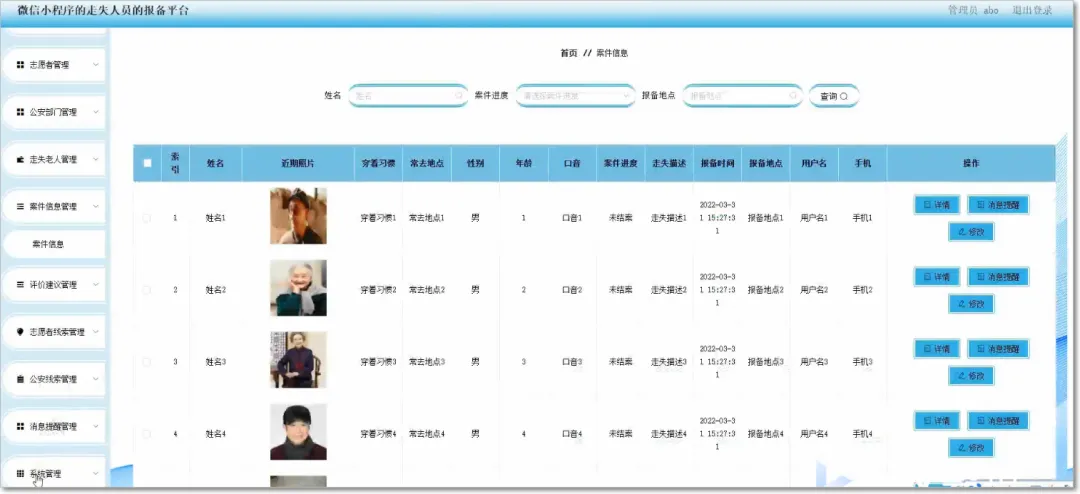This screenshot has height=494, width=1080.
Task: Click the icon beside 走失老人管理
Action: point(21,159)
